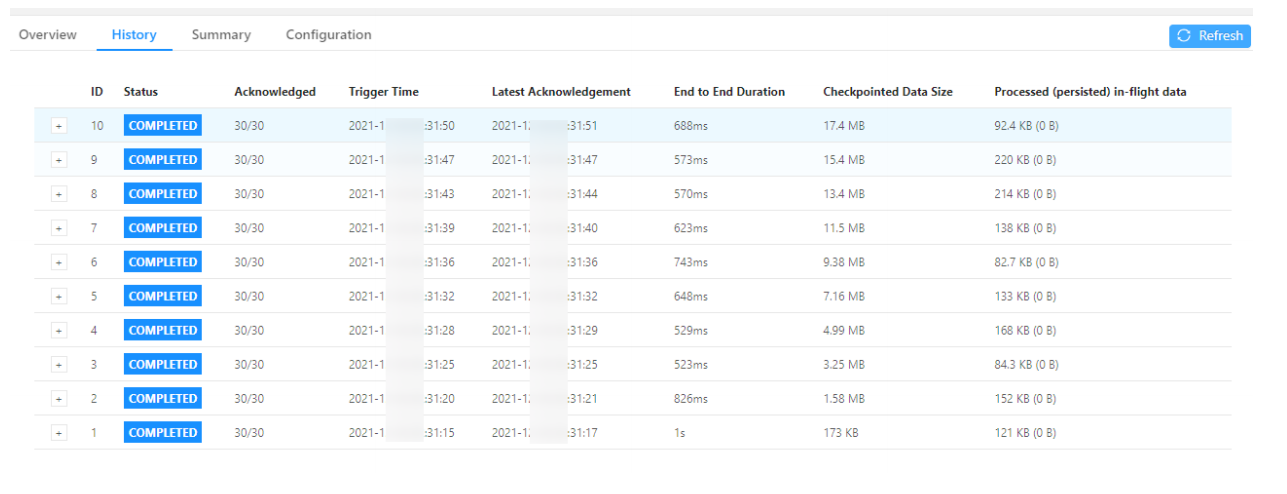The height and width of the screenshot is (494, 1287).
Task: Expand the row for checkpoint ID 8
Action: 59,194
